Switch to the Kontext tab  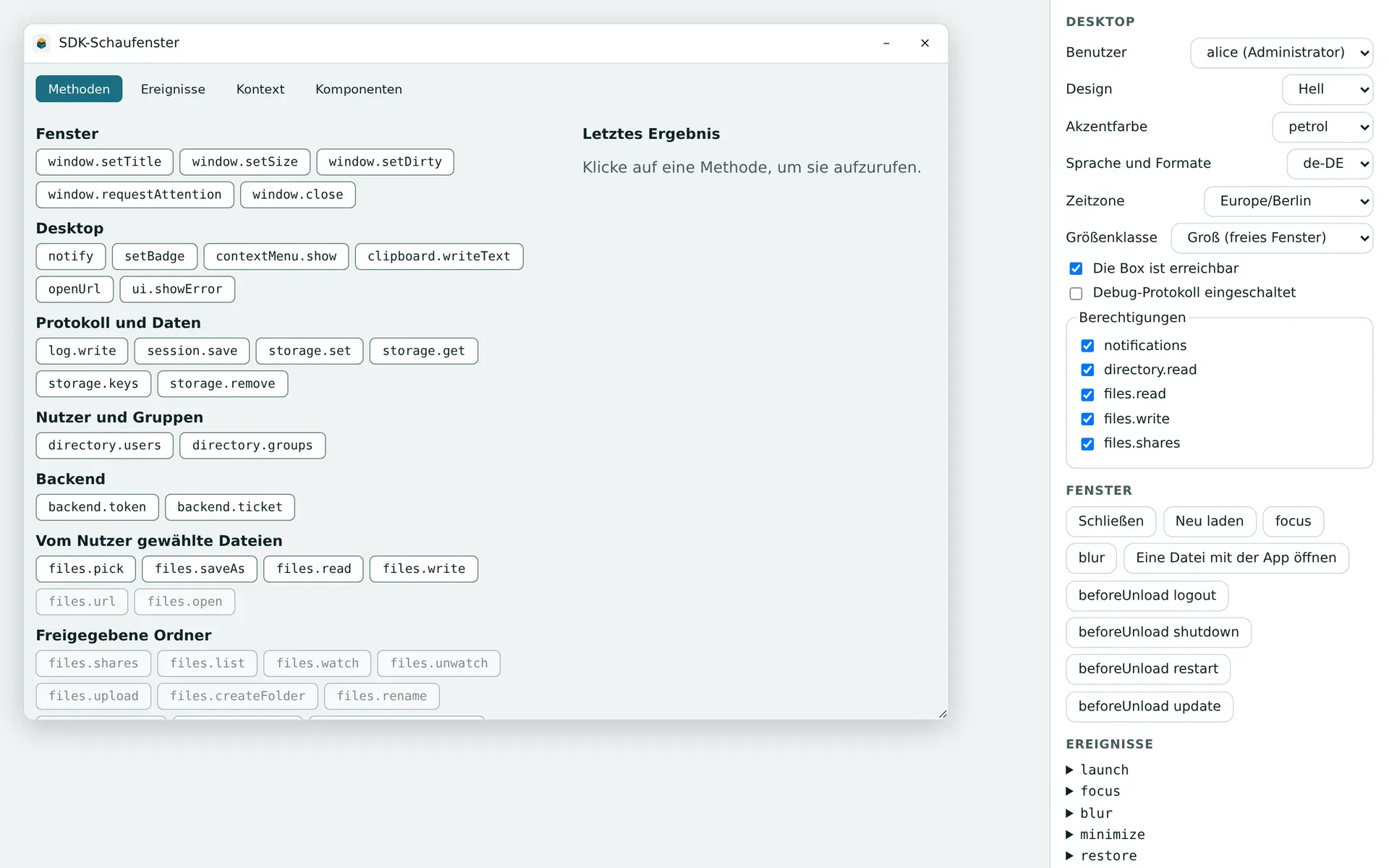click(x=260, y=89)
